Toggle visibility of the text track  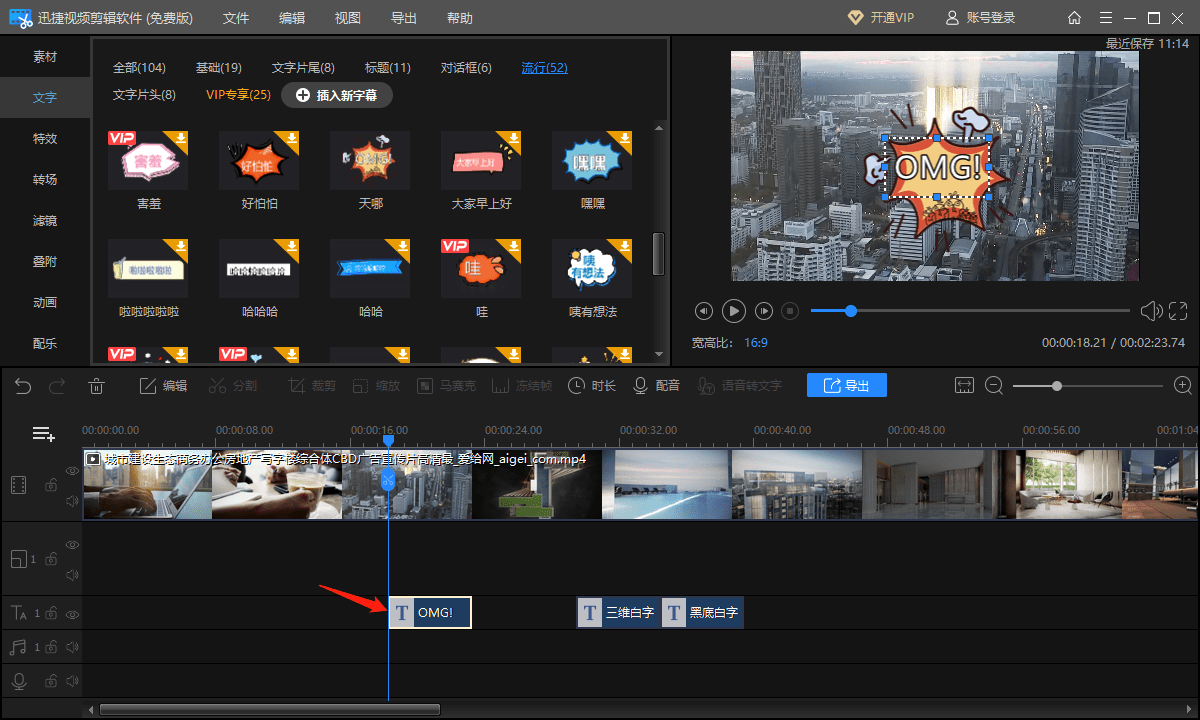[72, 613]
